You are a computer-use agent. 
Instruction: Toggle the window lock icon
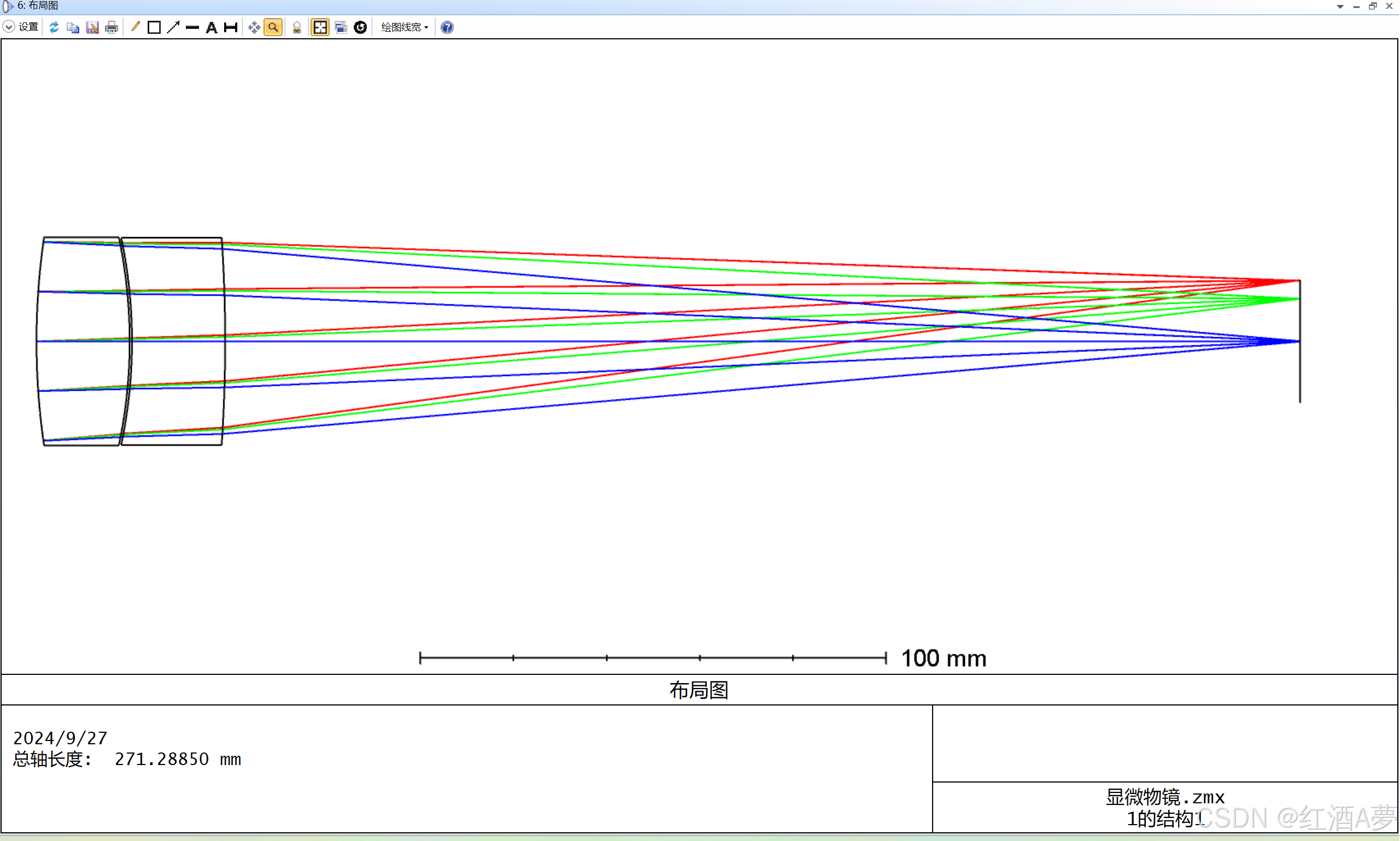coord(296,27)
